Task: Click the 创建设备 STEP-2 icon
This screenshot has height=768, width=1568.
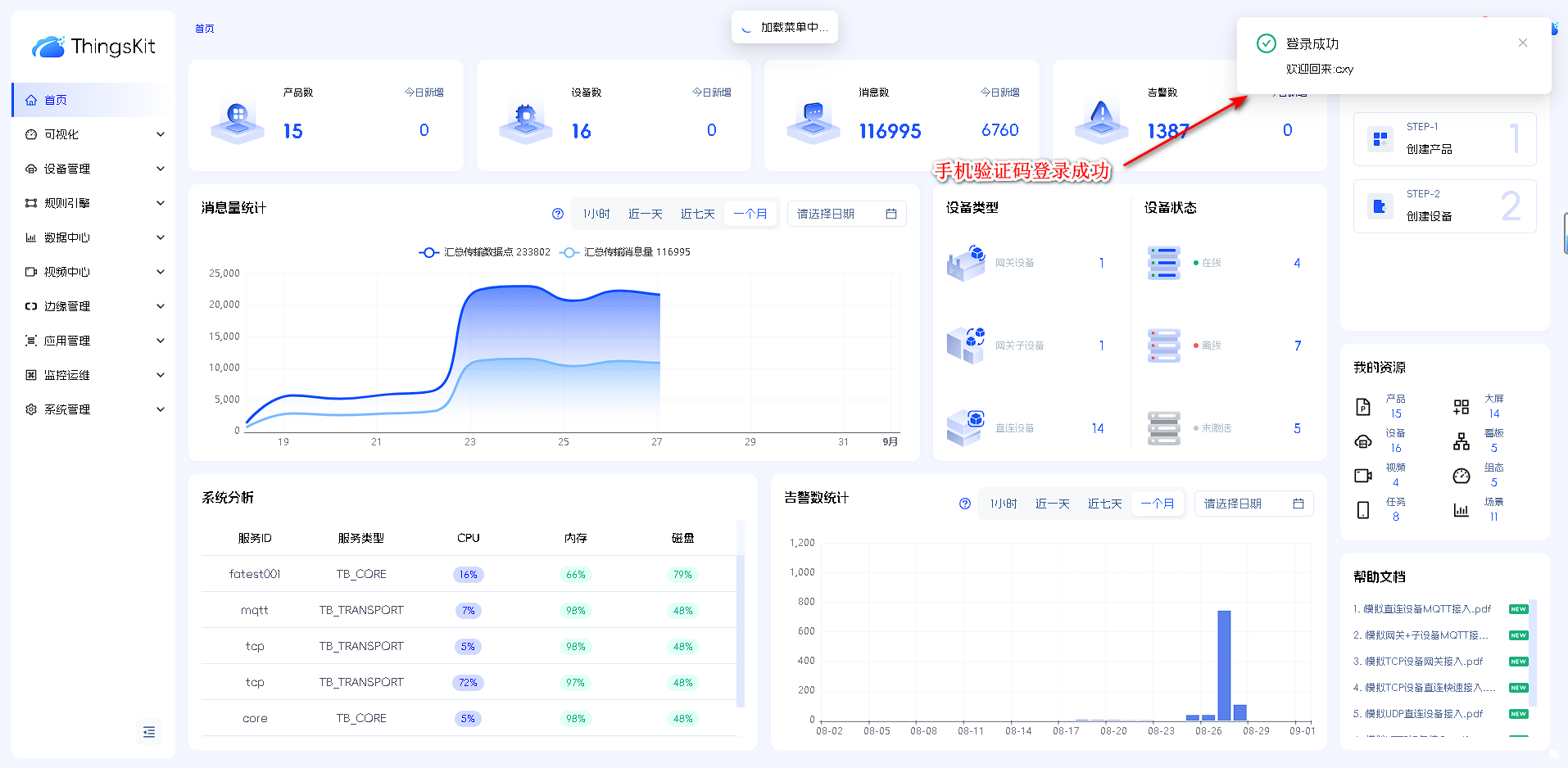Action: (x=1380, y=206)
